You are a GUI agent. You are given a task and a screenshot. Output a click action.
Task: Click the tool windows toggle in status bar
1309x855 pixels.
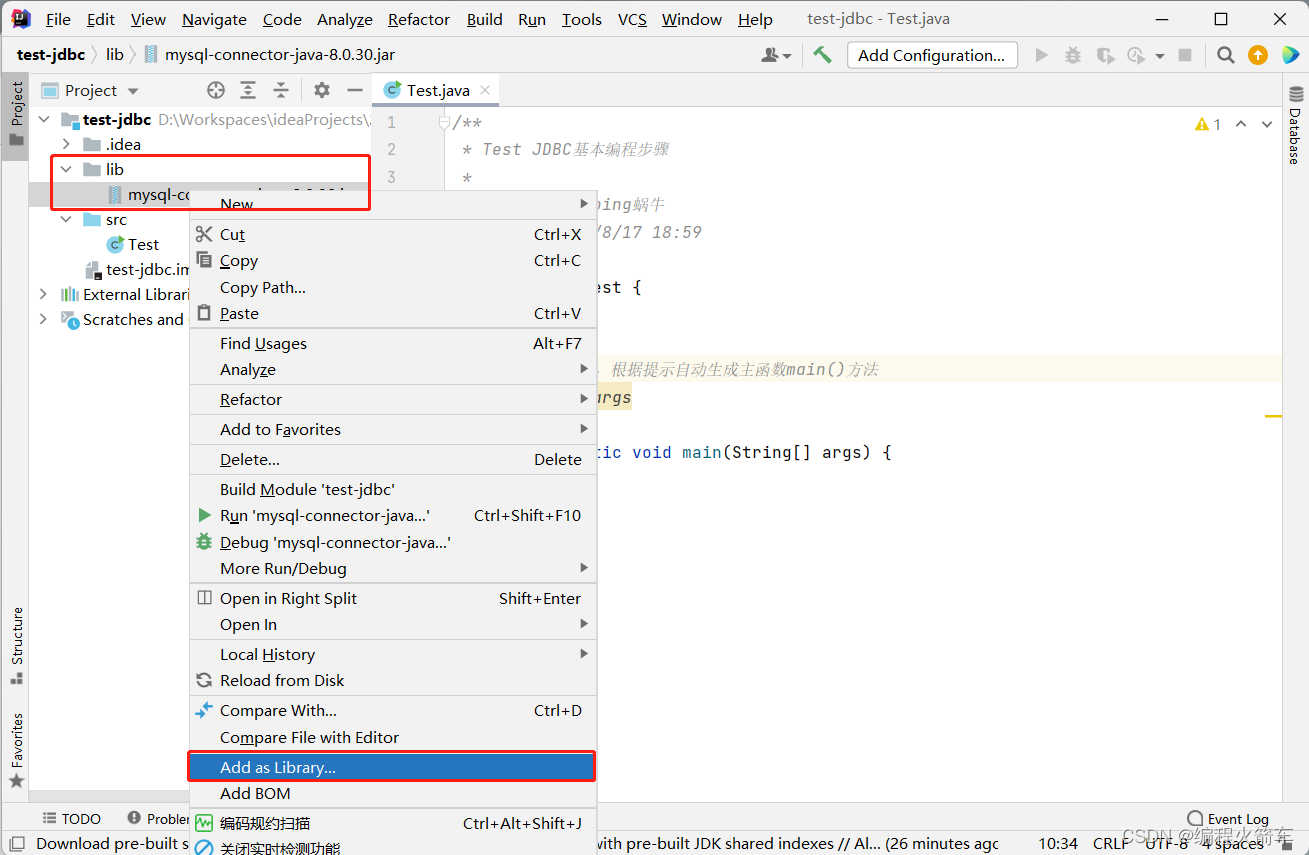click(x=17, y=844)
